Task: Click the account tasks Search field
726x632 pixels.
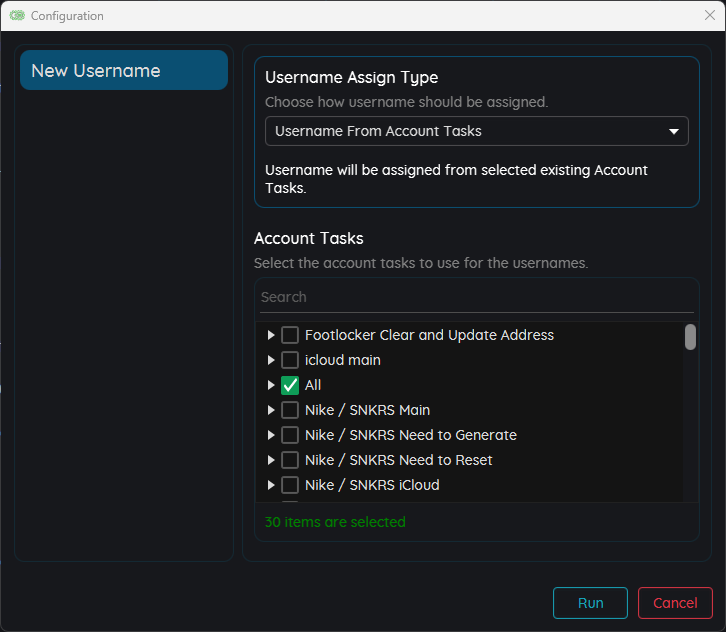Action: click(476, 297)
